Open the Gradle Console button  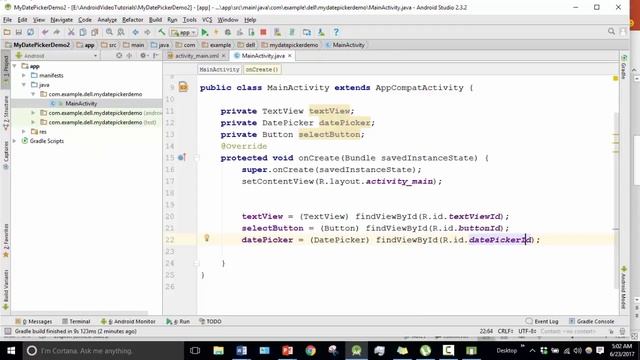tap(591, 321)
